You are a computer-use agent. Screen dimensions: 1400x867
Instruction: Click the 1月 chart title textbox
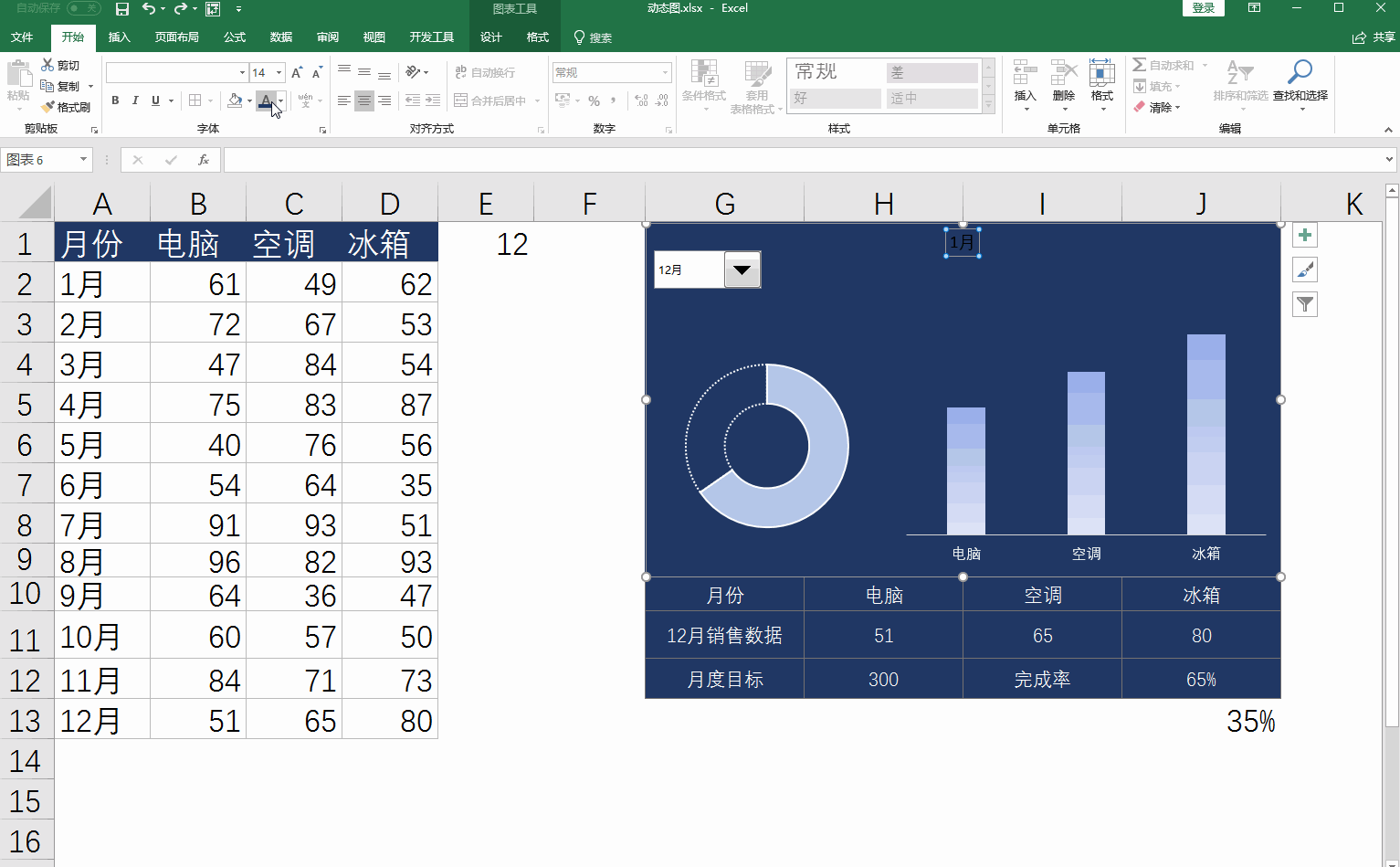pyautogui.click(x=962, y=242)
